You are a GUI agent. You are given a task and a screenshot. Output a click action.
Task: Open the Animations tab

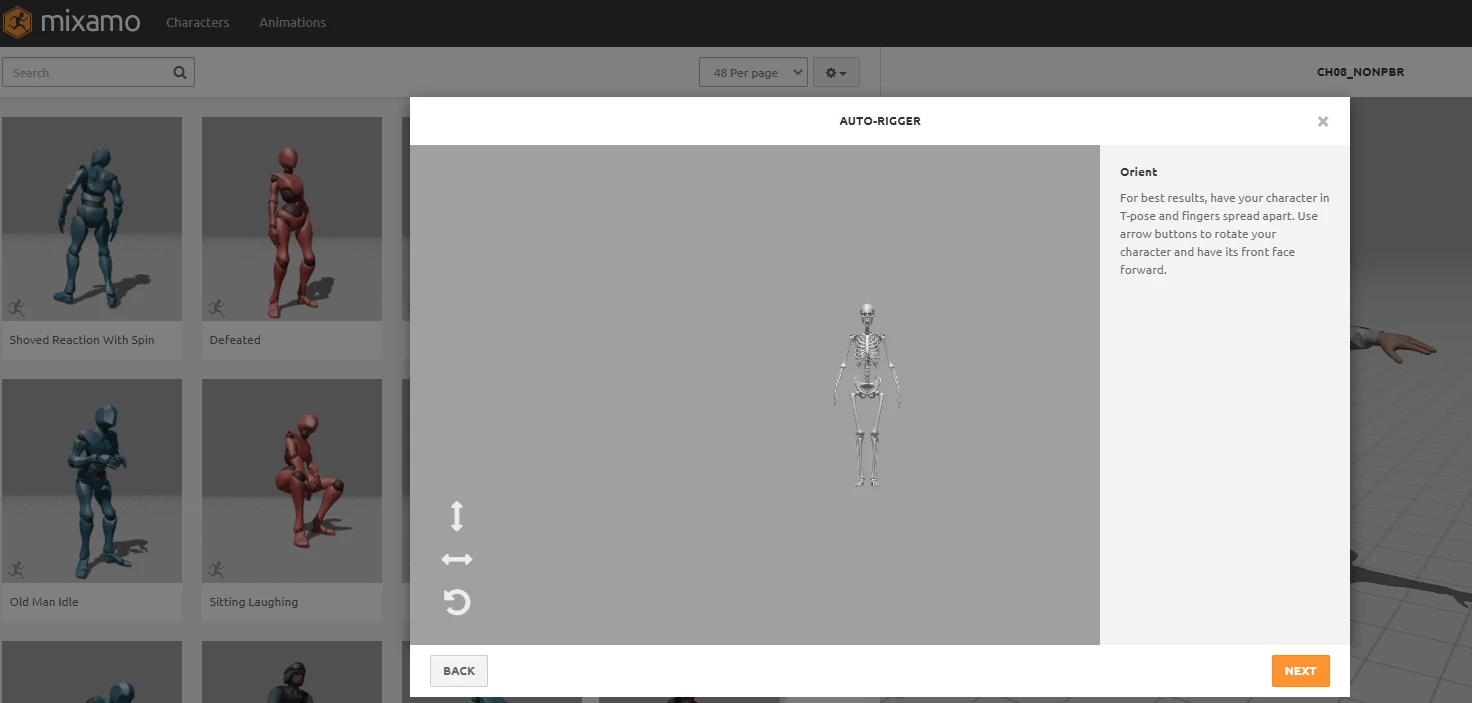pos(292,22)
